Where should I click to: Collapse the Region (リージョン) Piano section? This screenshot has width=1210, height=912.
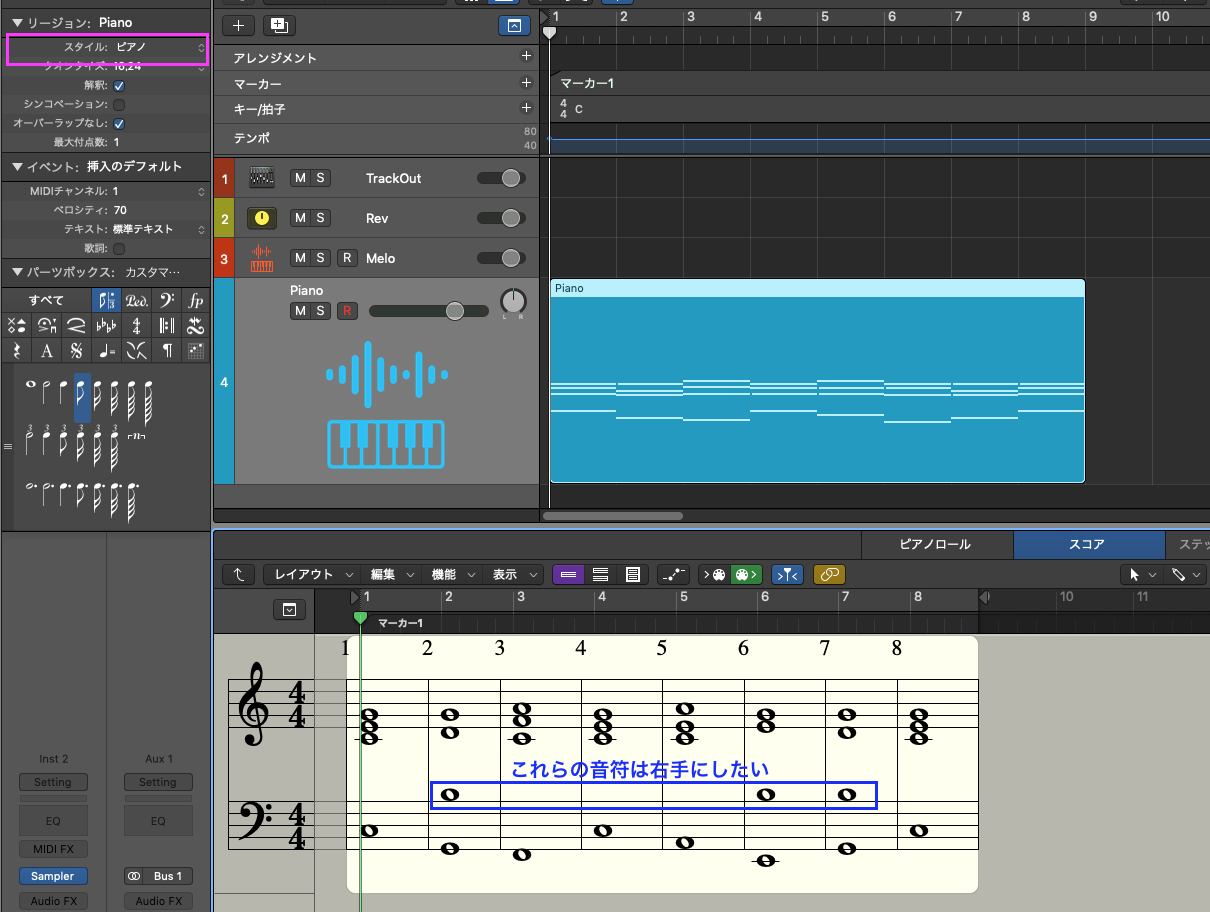click(17, 22)
